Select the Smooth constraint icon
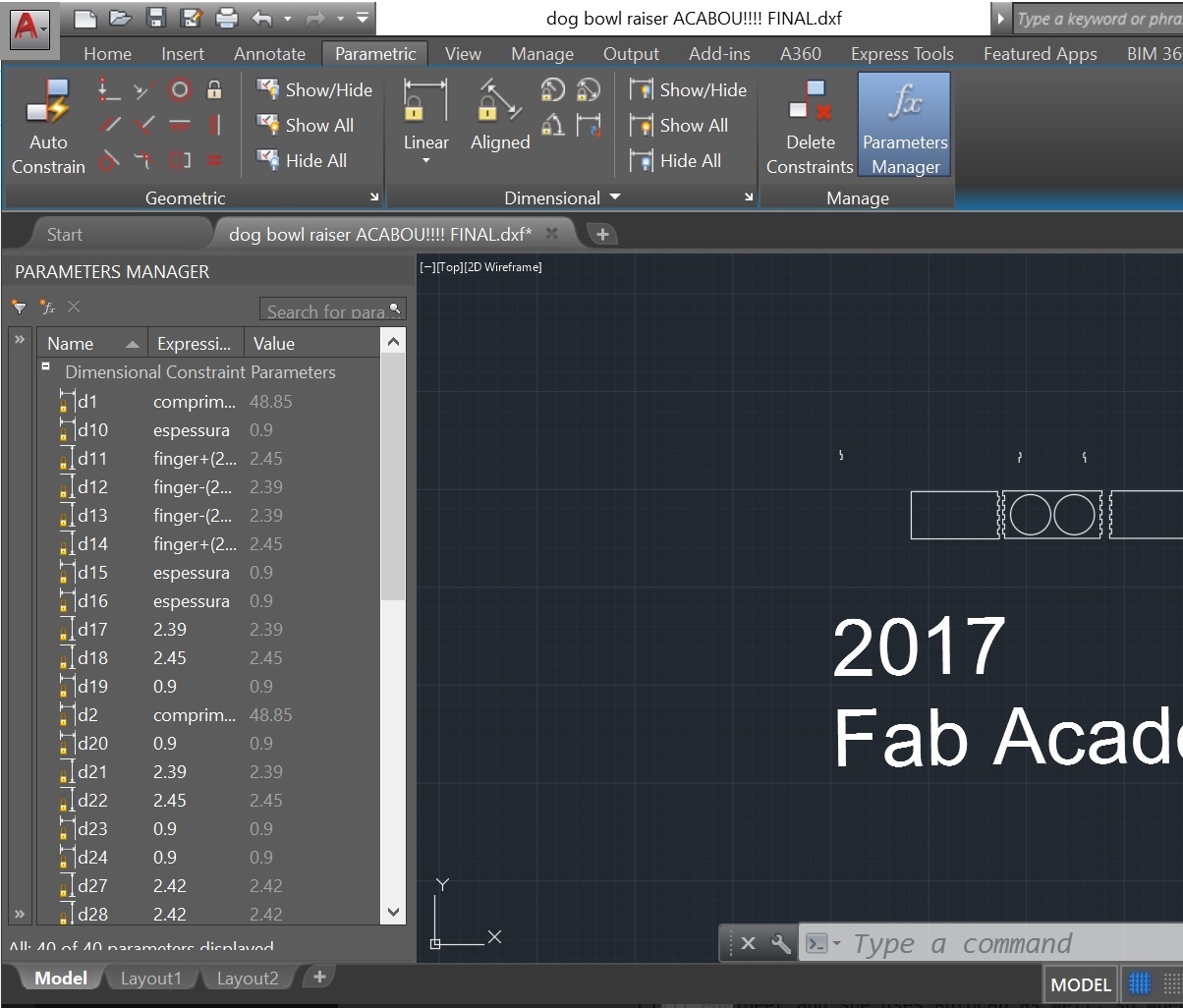The width and height of the screenshot is (1183, 1008). (144, 160)
